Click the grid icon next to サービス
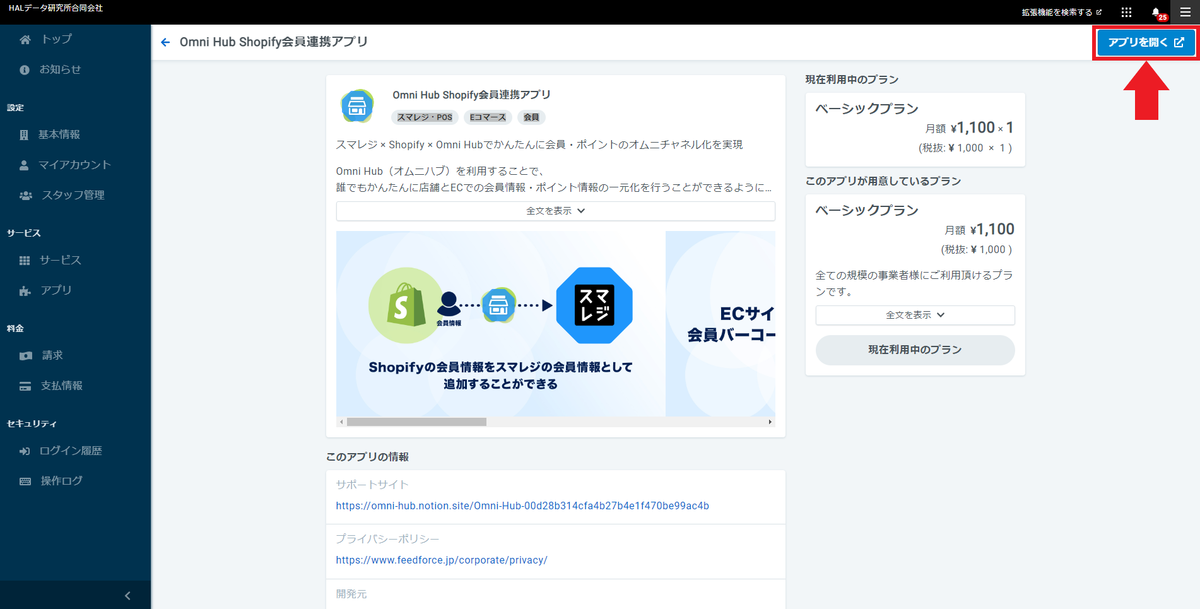 click(25, 260)
